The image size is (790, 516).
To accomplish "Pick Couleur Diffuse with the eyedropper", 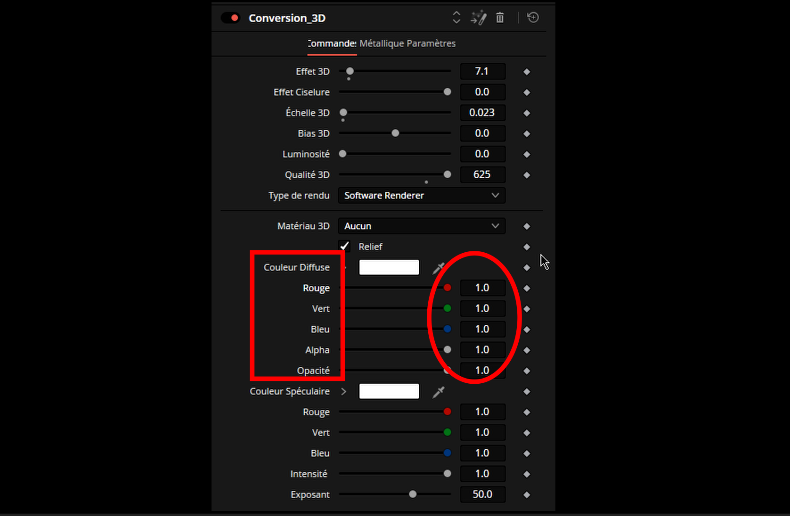I will (438, 268).
